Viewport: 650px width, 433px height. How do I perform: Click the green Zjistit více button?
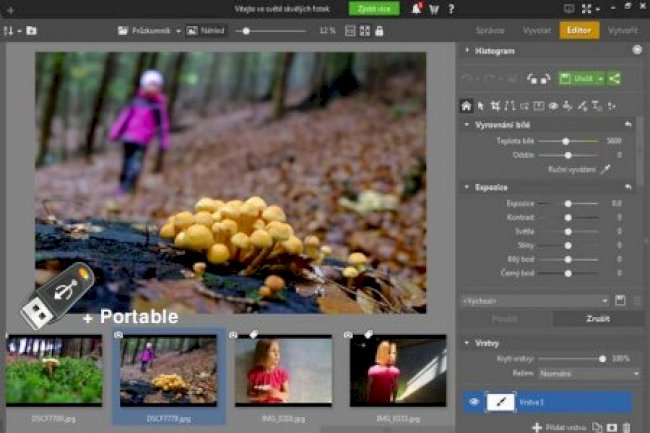click(374, 8)
